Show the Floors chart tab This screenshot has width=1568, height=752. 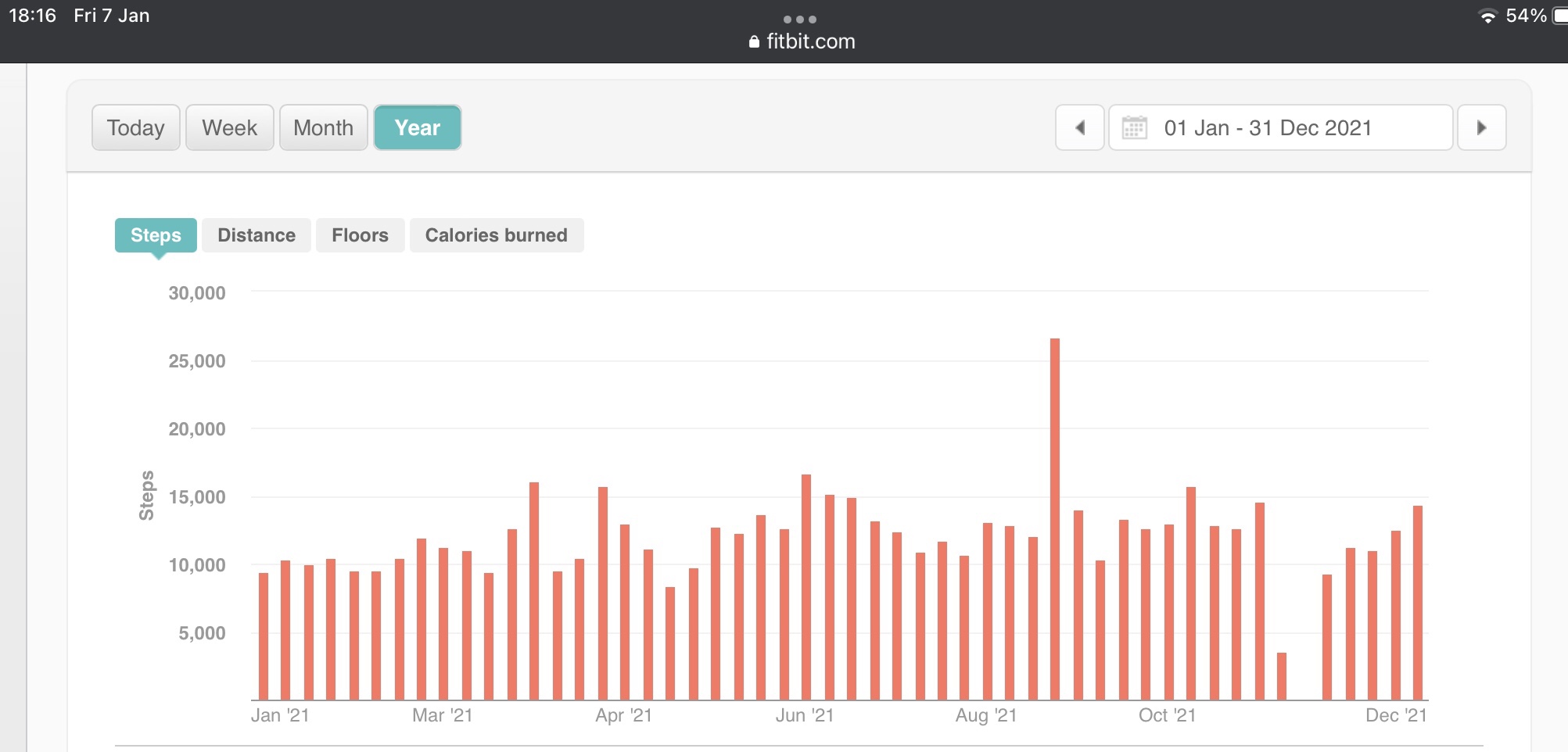(x=360, y=235)
